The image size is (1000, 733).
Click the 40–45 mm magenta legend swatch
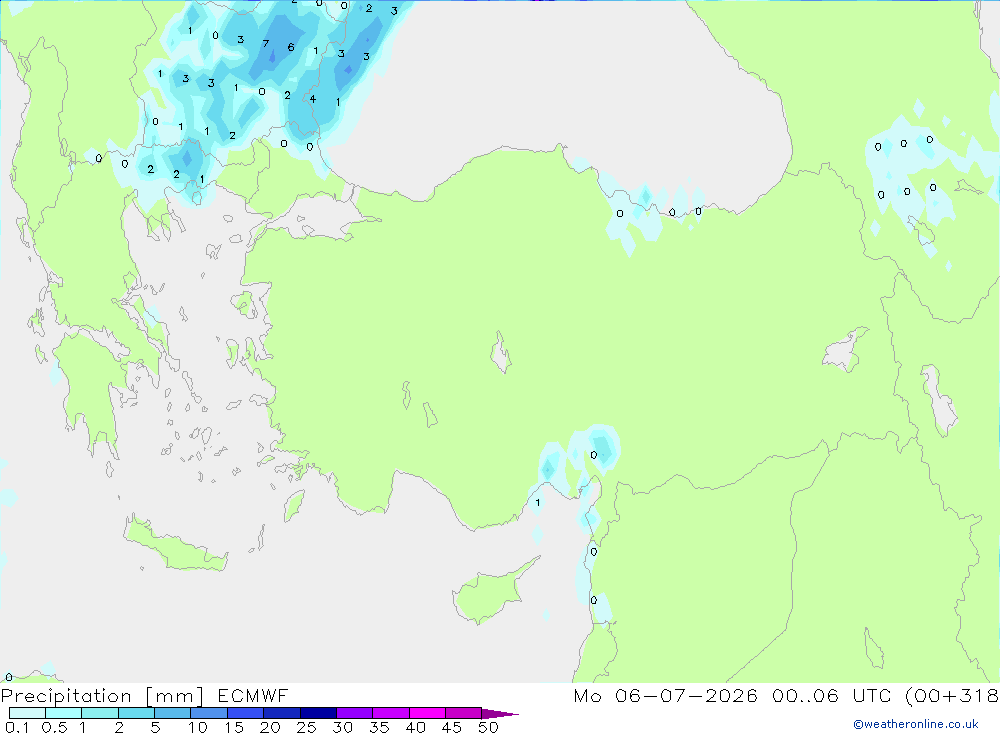click(427, 713)
